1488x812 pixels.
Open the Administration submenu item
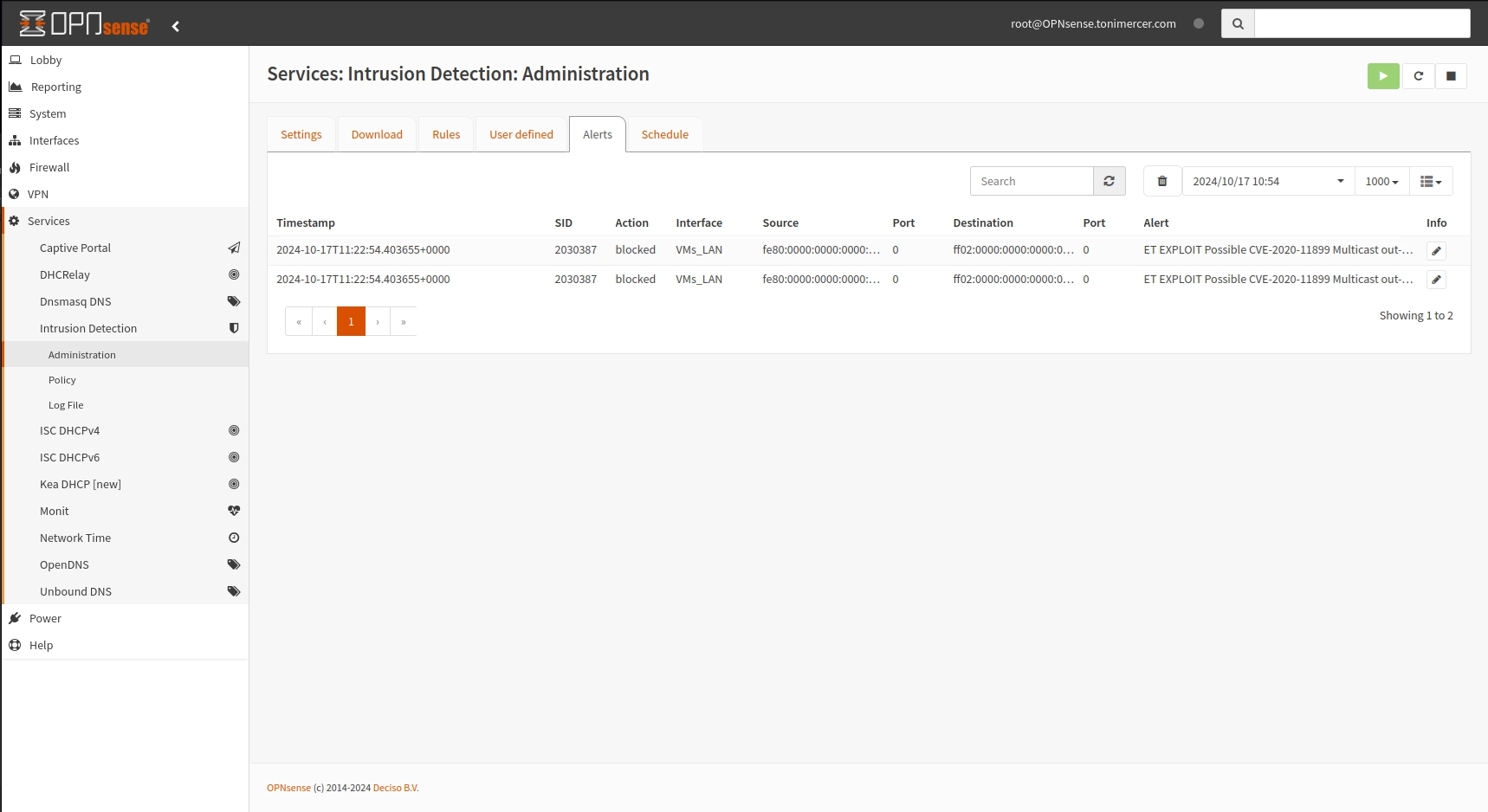click(x=125, y=355)
